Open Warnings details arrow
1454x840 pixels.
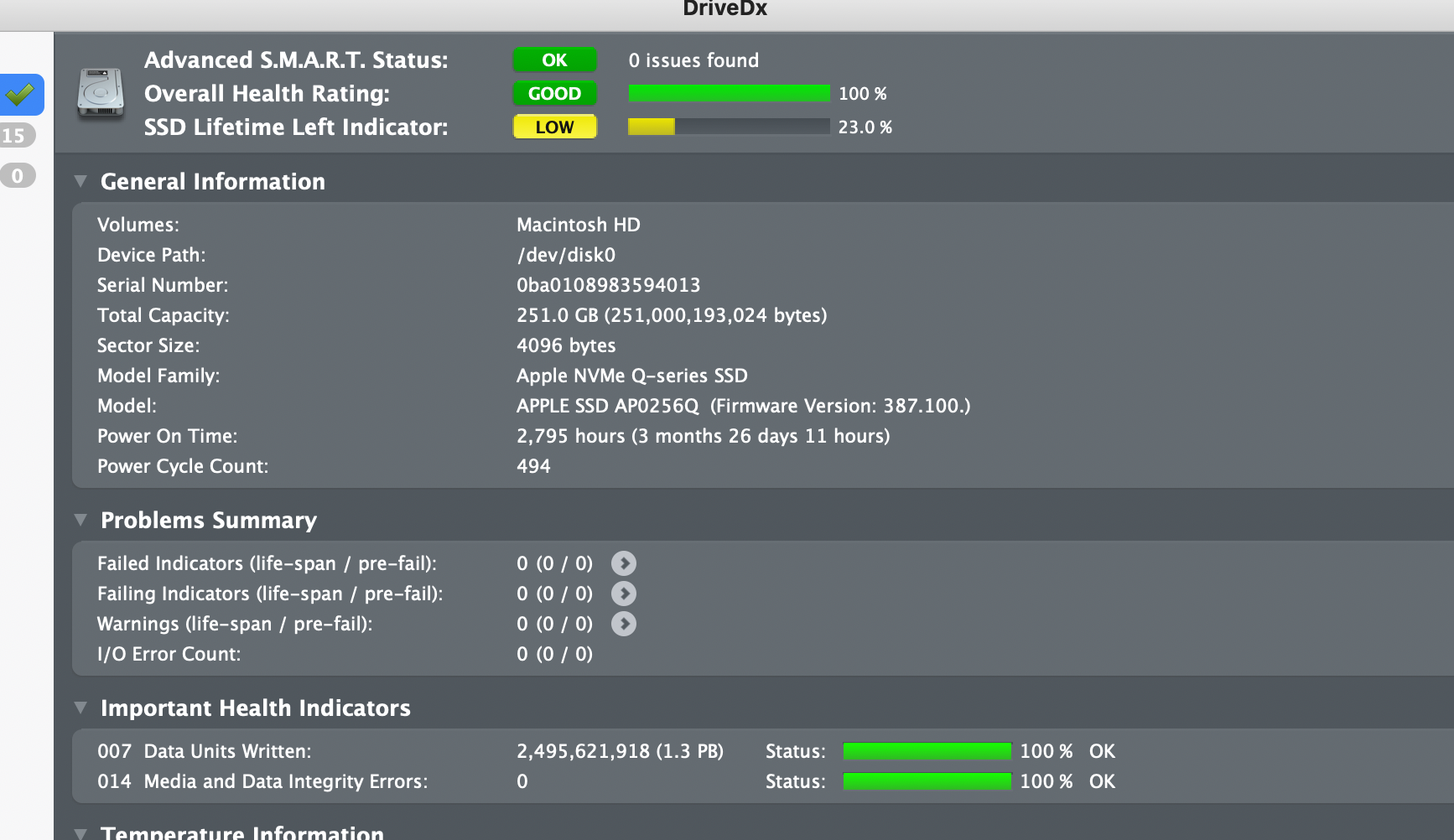[623, 624]
